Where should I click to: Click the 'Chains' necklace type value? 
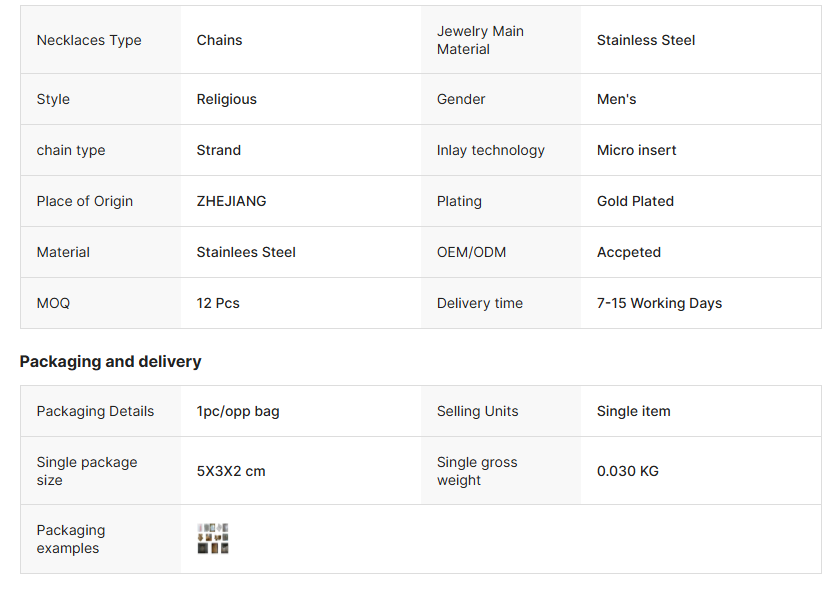point(220,40)
